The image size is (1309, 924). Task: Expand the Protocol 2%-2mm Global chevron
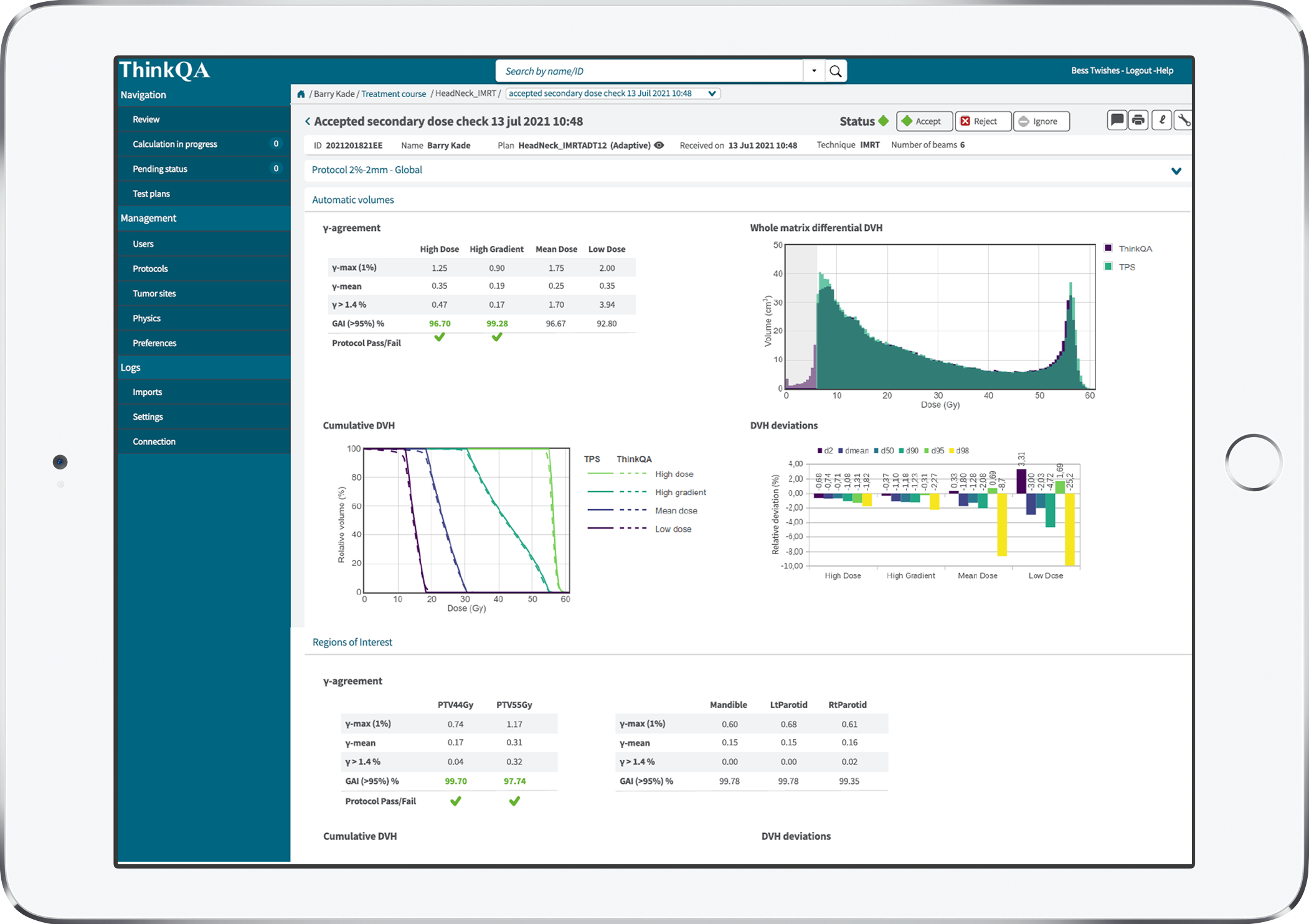click(x=1176, y=171)
